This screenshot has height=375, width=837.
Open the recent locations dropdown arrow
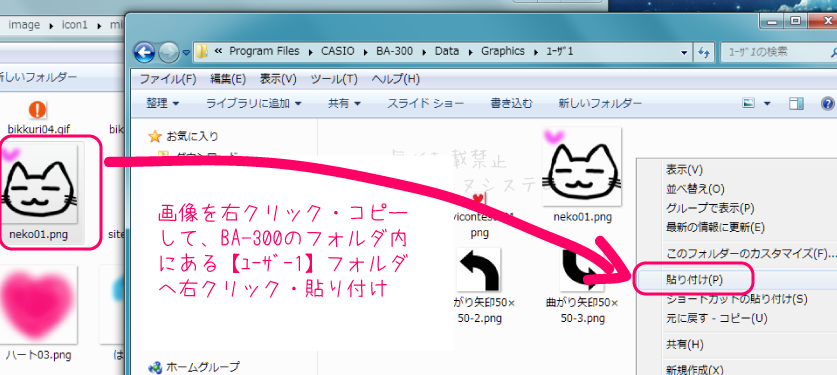pos(186,52)
